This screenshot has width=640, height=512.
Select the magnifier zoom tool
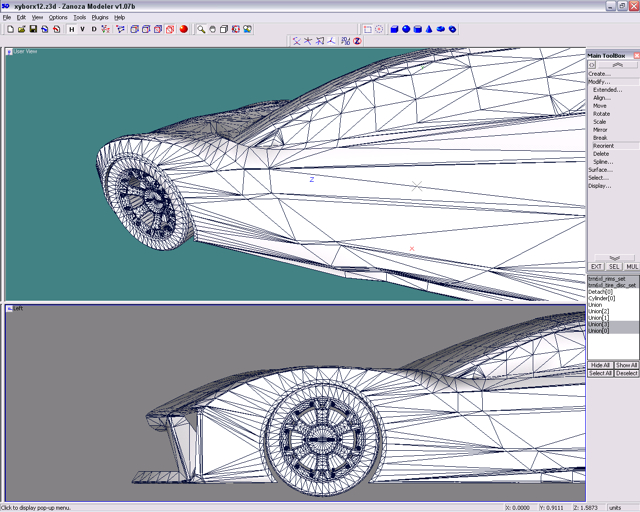click(201, 29)
